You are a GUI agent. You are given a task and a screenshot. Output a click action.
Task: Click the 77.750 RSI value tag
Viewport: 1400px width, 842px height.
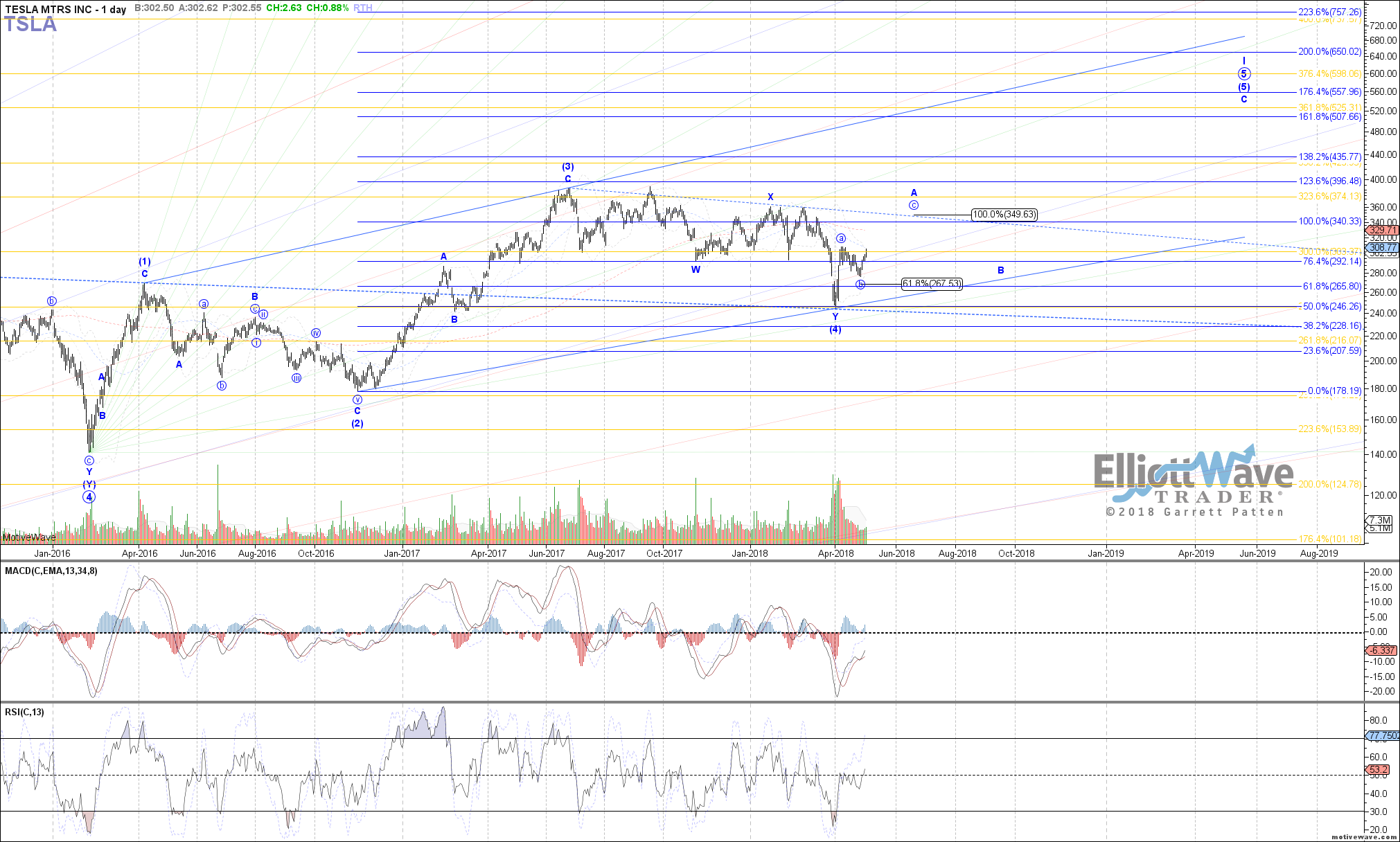tap(1383, 736)
